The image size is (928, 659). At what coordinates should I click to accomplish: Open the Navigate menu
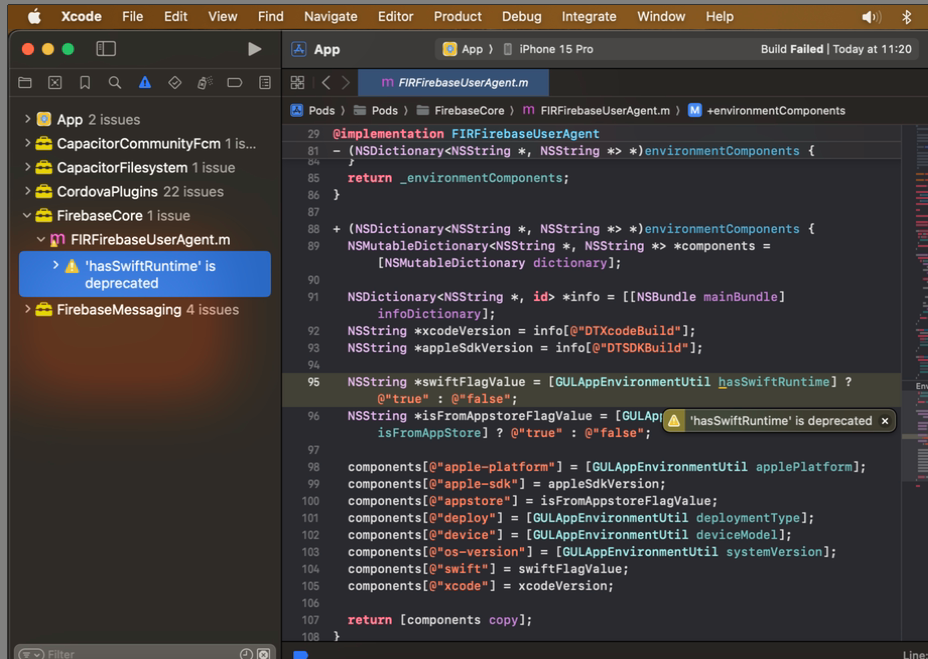330,17
